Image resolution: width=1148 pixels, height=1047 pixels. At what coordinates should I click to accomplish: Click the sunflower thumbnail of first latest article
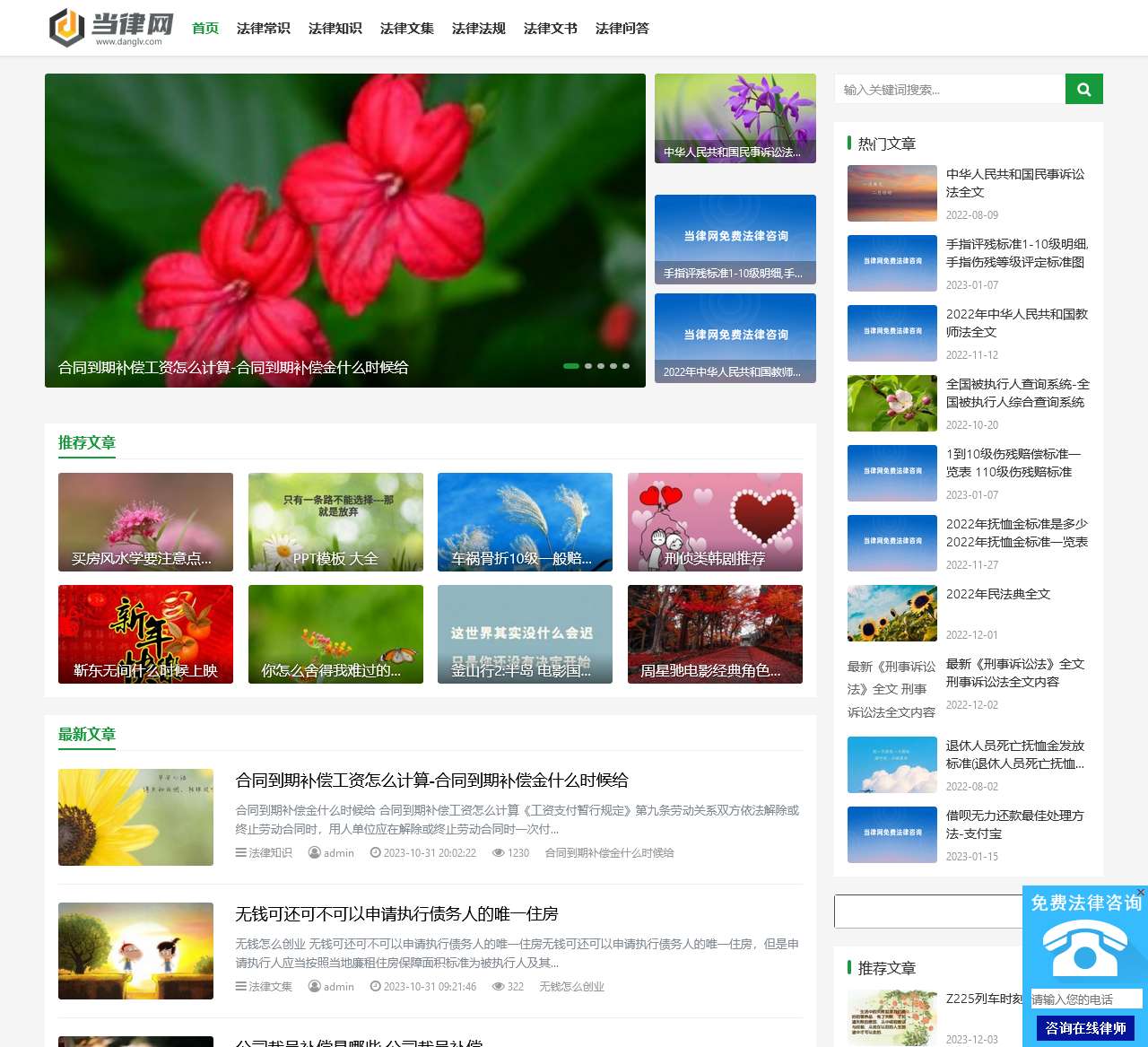[x=135, y=817]
